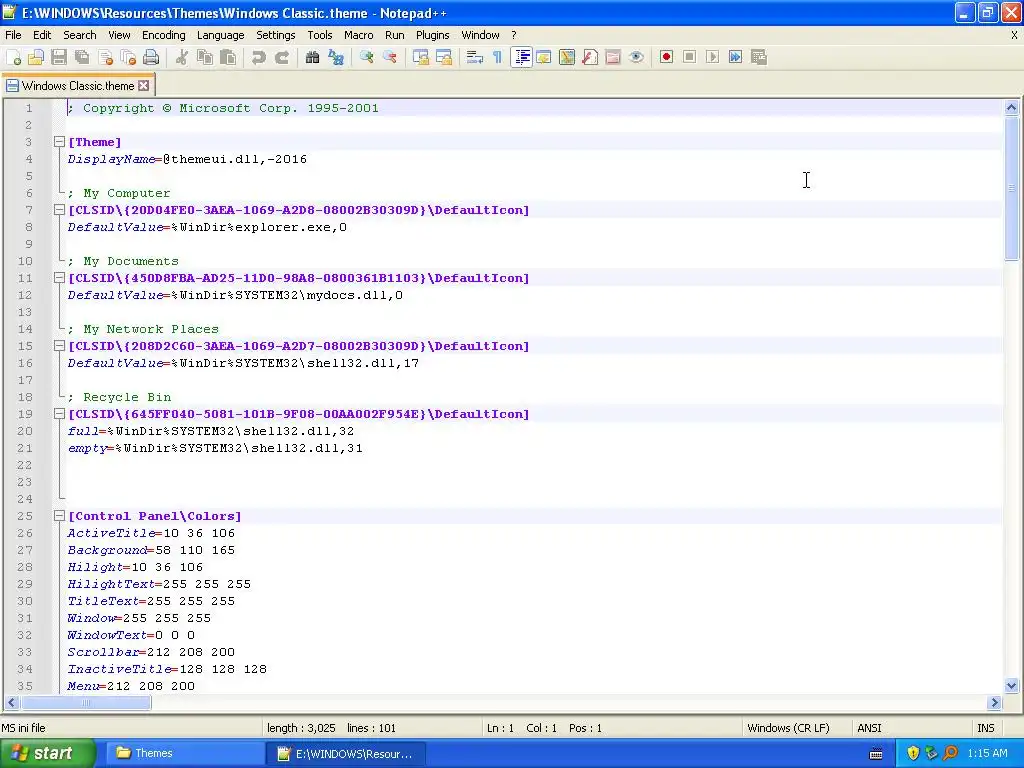The width and height of the screenshot is (1024, 768).
Task: Undo the last action with Undo icon
Action: [x=259, y=57]
